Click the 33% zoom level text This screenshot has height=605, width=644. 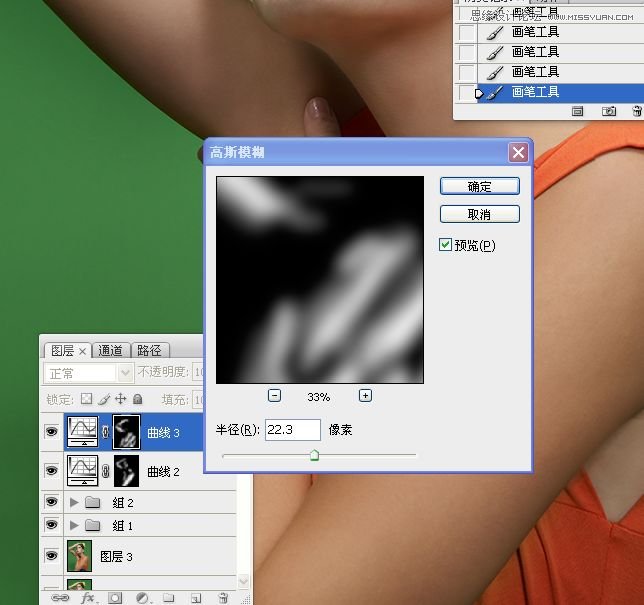click(x=318, y=397)
